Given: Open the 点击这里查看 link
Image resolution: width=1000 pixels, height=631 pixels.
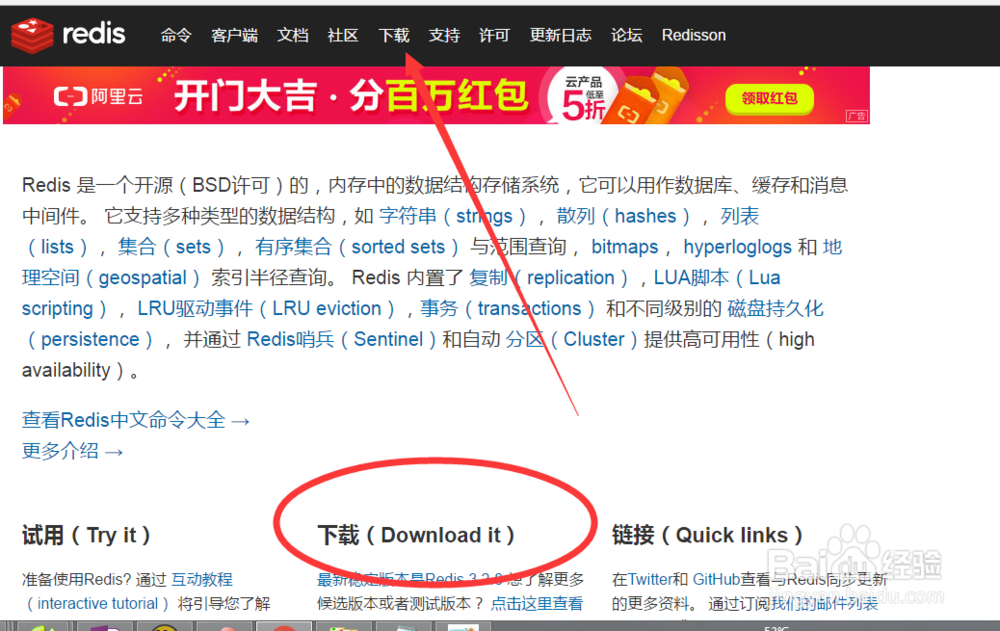Looking at the screenshot, I should [536, 604].
